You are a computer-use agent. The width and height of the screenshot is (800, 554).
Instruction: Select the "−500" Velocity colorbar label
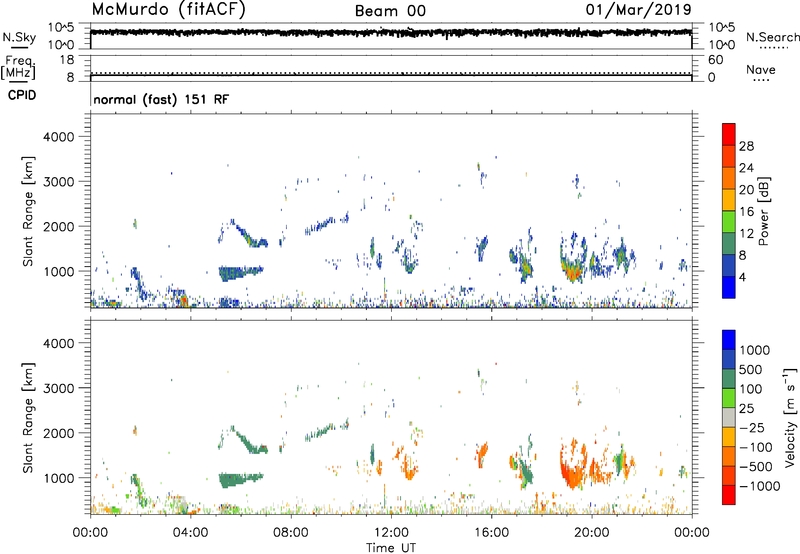pyautogui.click(x=756, y=467)
